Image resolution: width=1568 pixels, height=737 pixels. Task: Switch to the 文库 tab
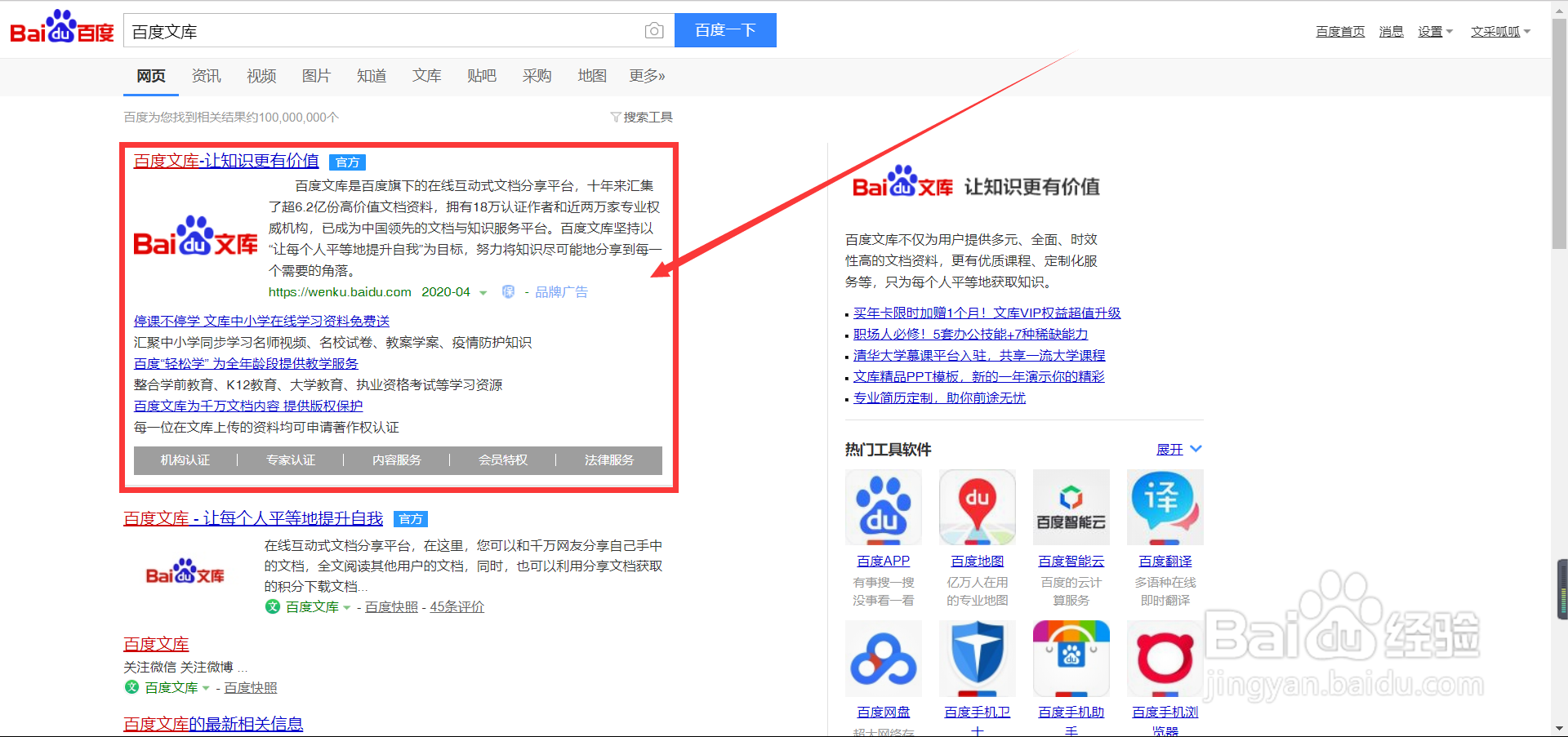pyautogui.click(x=426, y=76)
